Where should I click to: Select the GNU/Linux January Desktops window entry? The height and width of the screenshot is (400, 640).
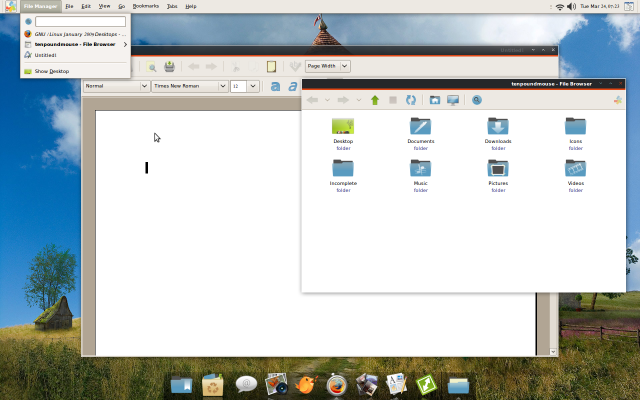(76, 34)
